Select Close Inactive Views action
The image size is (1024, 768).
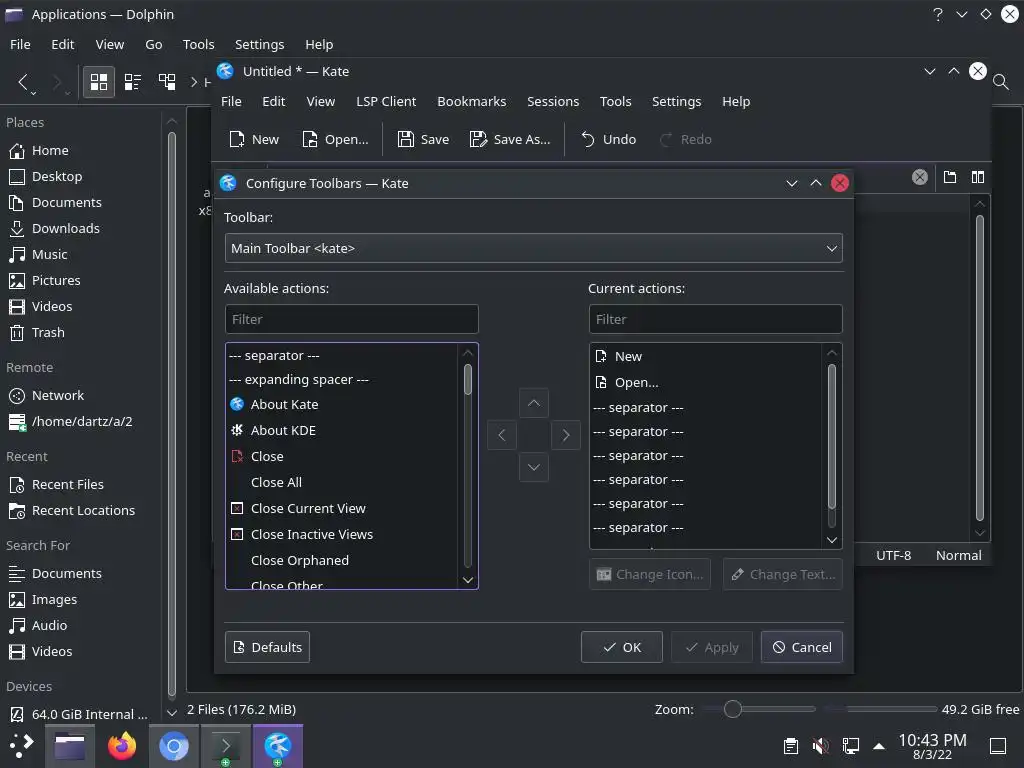pos(342,534)
